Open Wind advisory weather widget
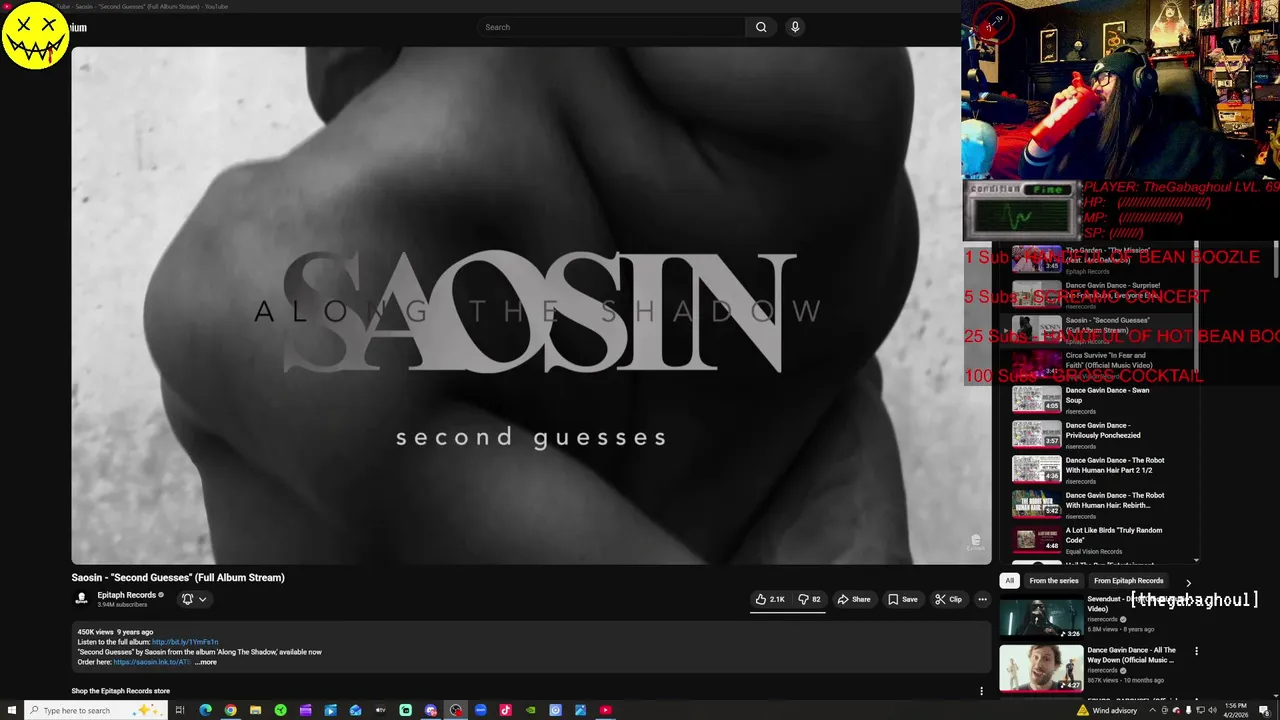The height and width of the screenshot is (720, 1280). pyautogui.click(x=1109, y=710)
